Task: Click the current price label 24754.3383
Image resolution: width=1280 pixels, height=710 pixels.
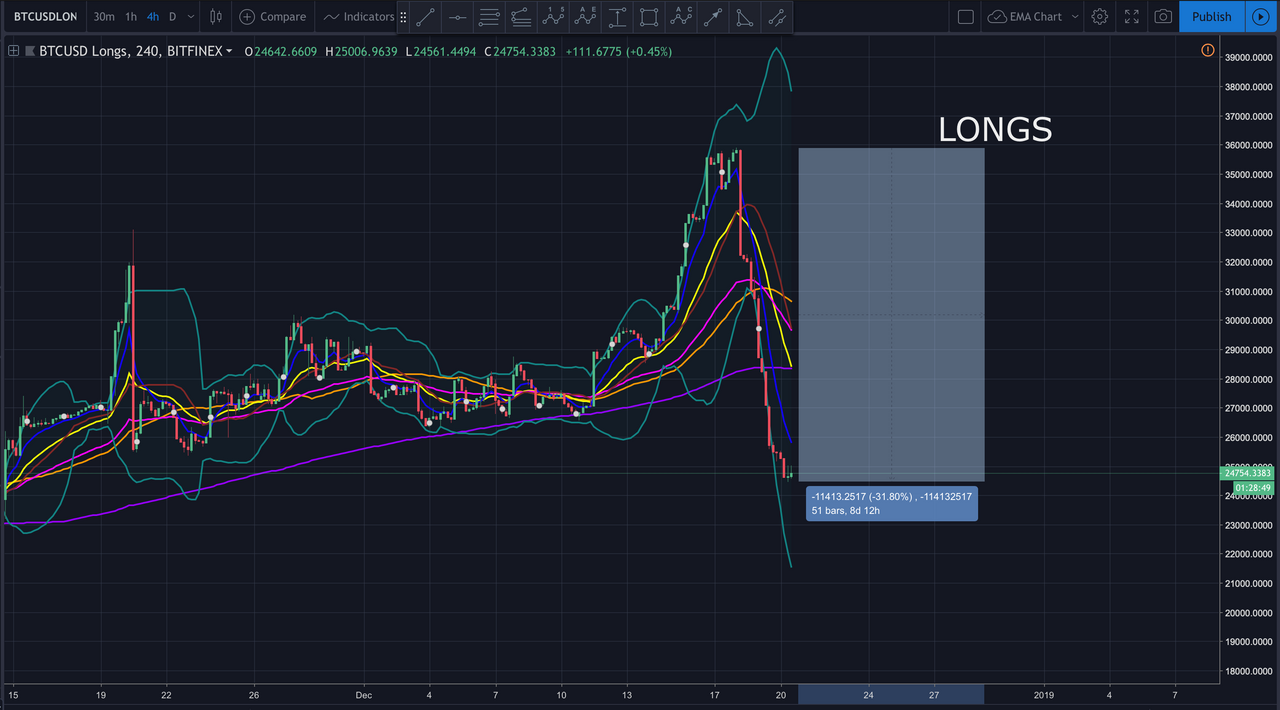Action: 1250,473
